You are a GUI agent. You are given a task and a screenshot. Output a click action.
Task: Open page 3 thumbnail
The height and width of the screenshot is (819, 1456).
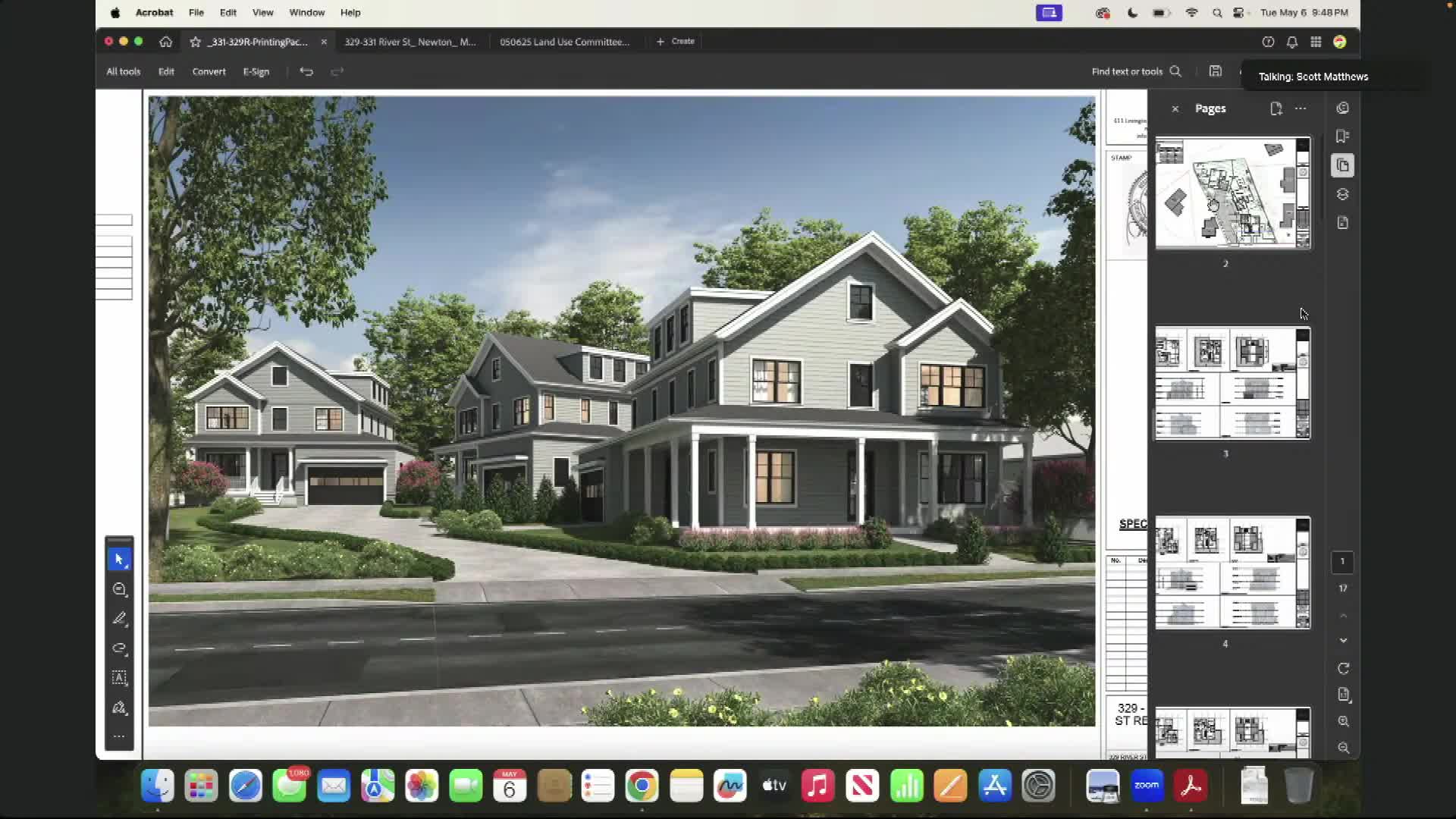(x=1233, y=384)
